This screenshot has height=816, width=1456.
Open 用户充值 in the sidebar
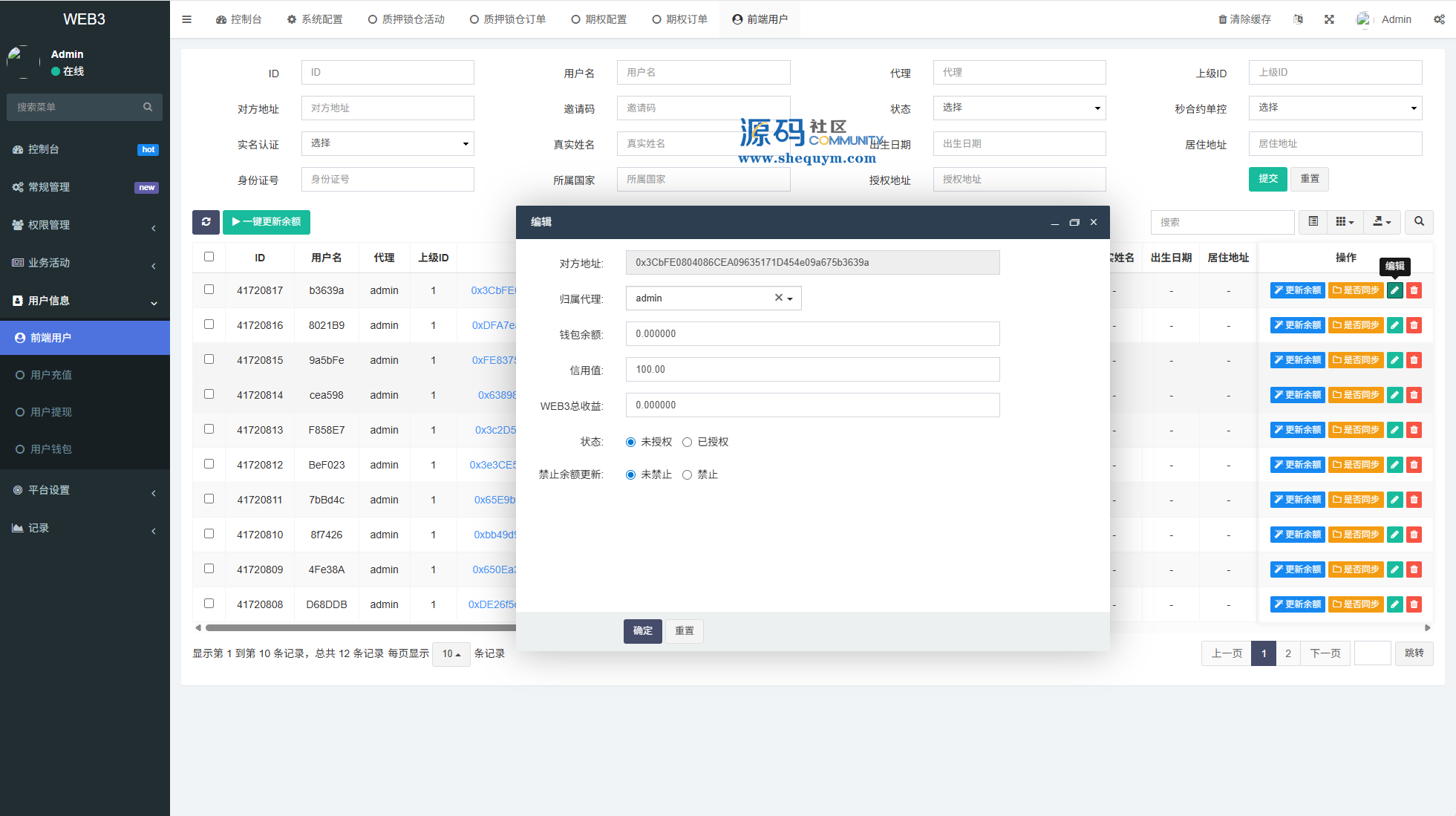pos(51,375)
